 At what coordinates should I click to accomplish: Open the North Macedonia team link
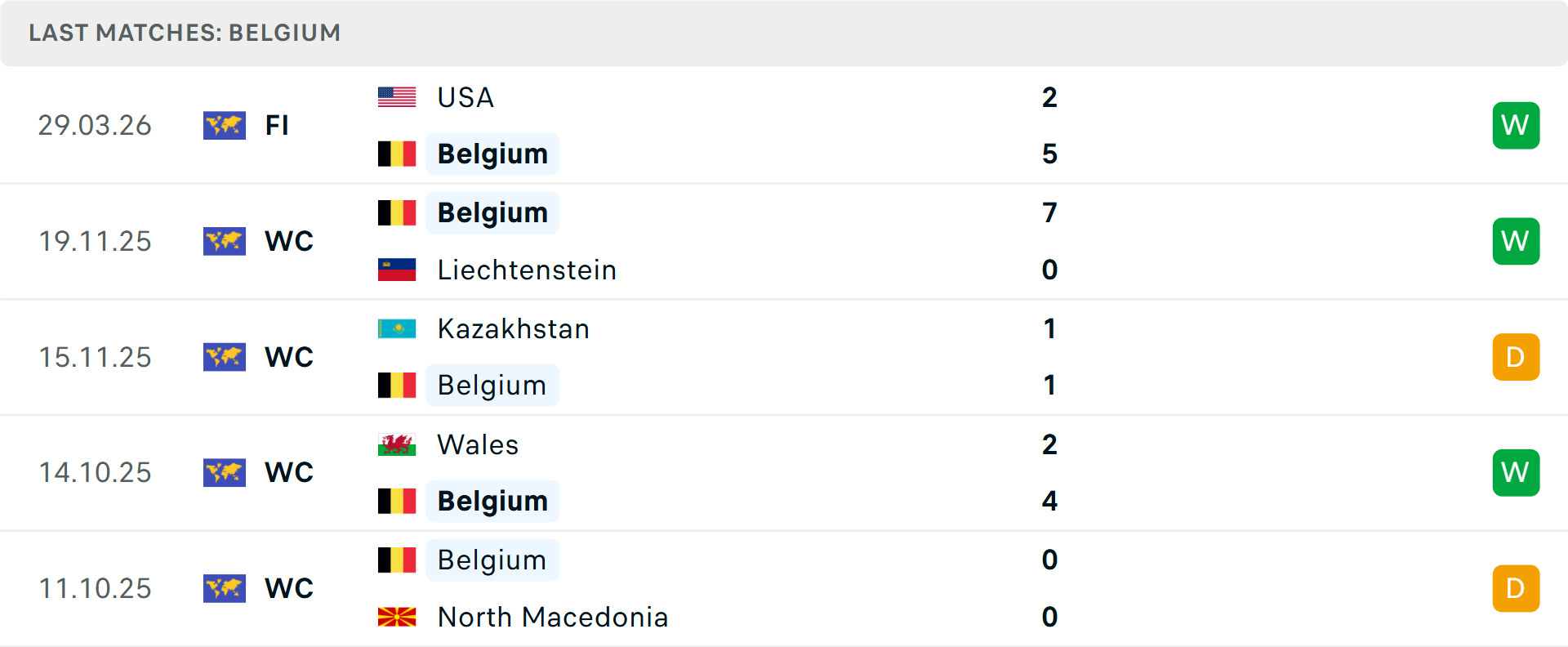coord(553,617)
